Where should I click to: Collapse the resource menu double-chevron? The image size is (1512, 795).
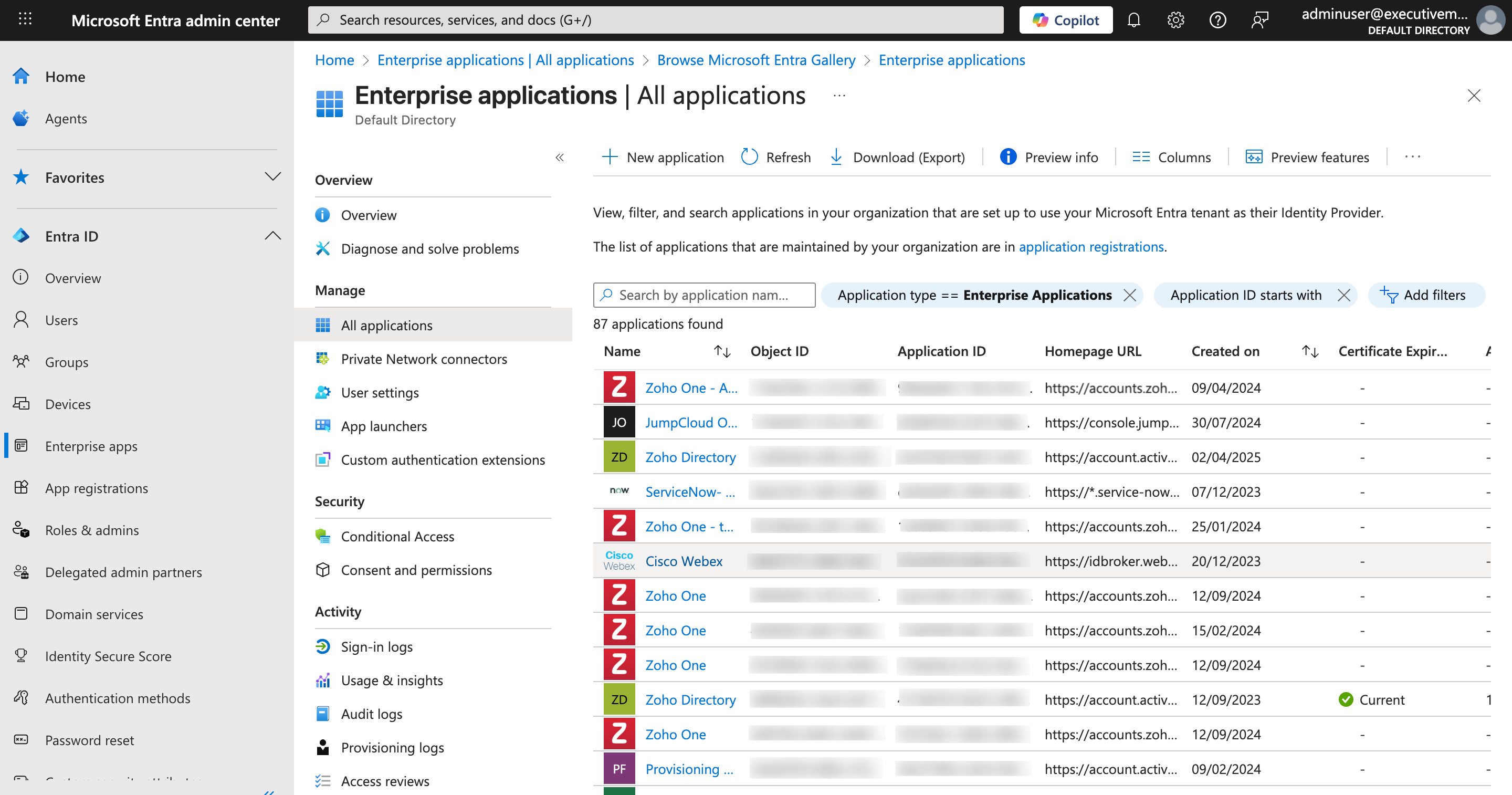(559, 158)
